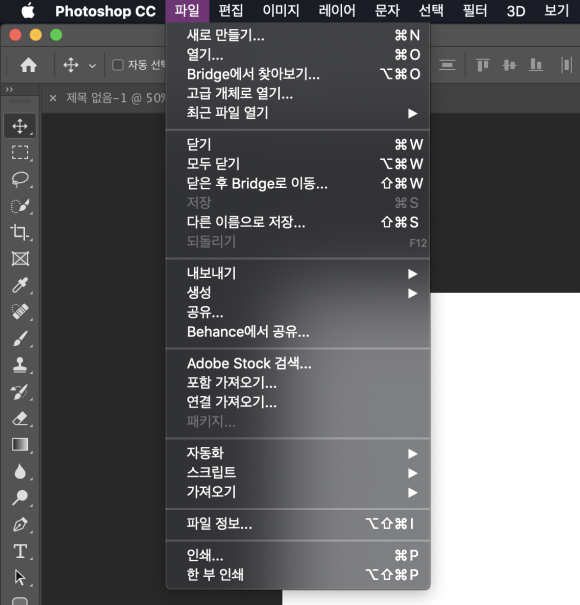The image size is (580, 605).
Task: Choose 포함 가져오기... menu item
Action: [298, 383]
